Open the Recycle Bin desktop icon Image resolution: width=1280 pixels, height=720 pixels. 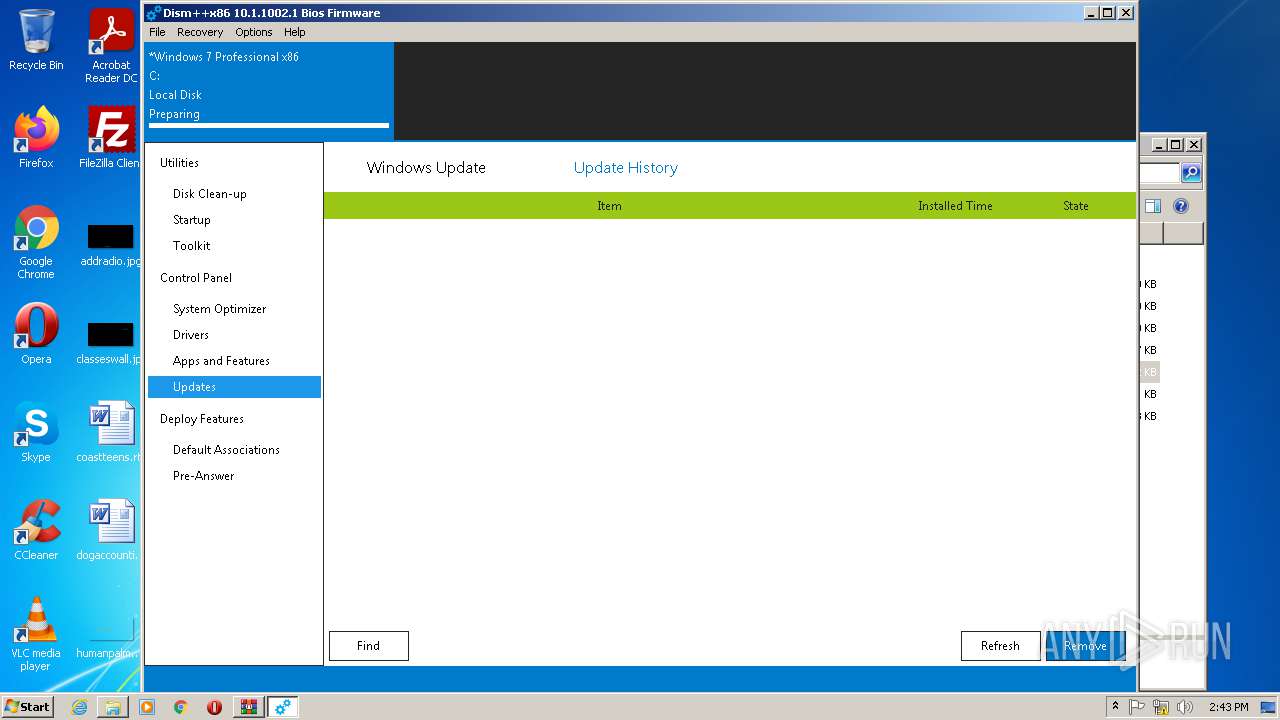point(36,40)
